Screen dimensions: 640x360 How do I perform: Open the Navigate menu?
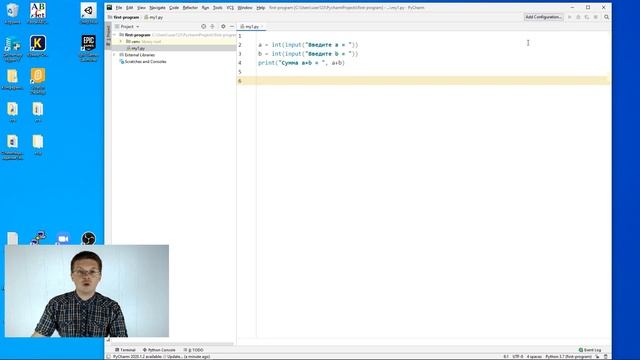point(157,8)
